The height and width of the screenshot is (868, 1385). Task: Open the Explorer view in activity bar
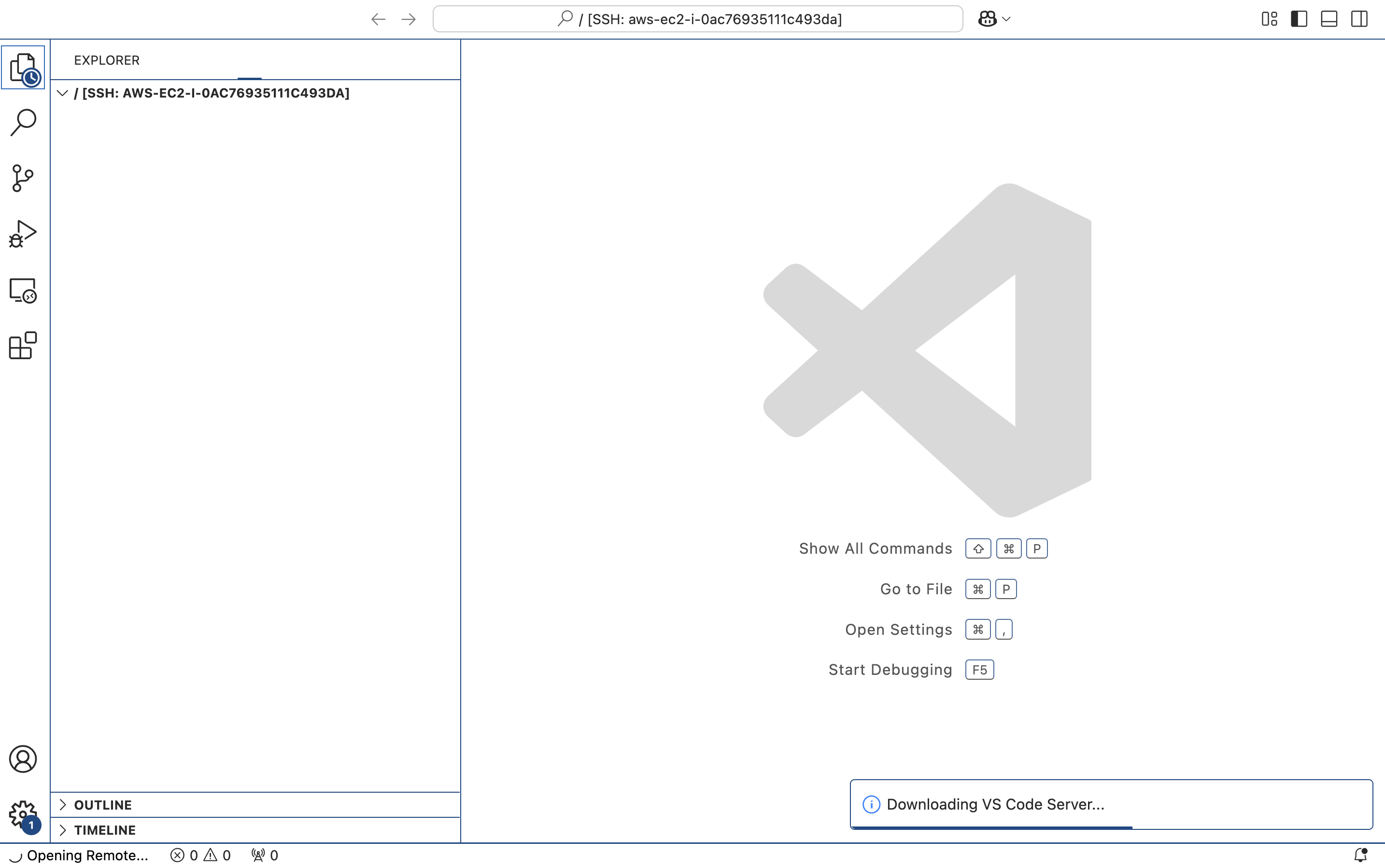pyautogui.click(x=23, y=68)
